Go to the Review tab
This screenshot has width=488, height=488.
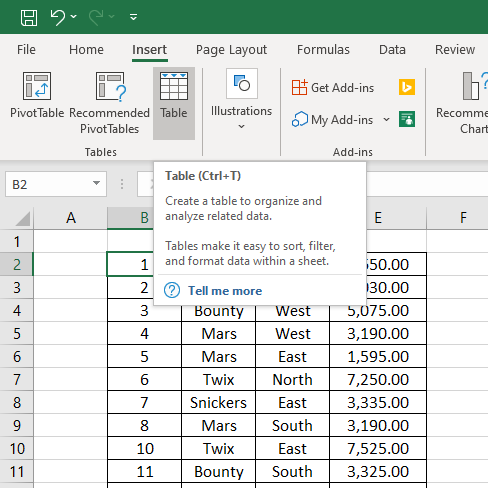tap(455, 50)
